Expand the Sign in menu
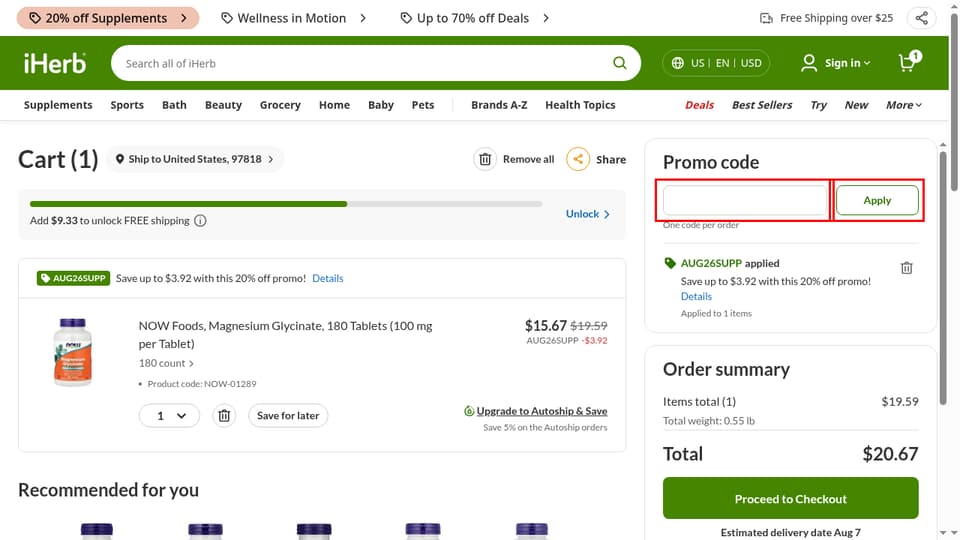 (x=847, y=63)
